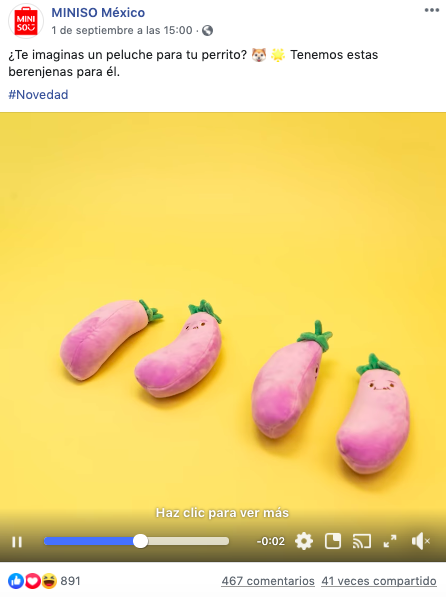Click 'Haz clic para ver más'
This screenshot has width=446, height=597.
[x=222, y=513]
